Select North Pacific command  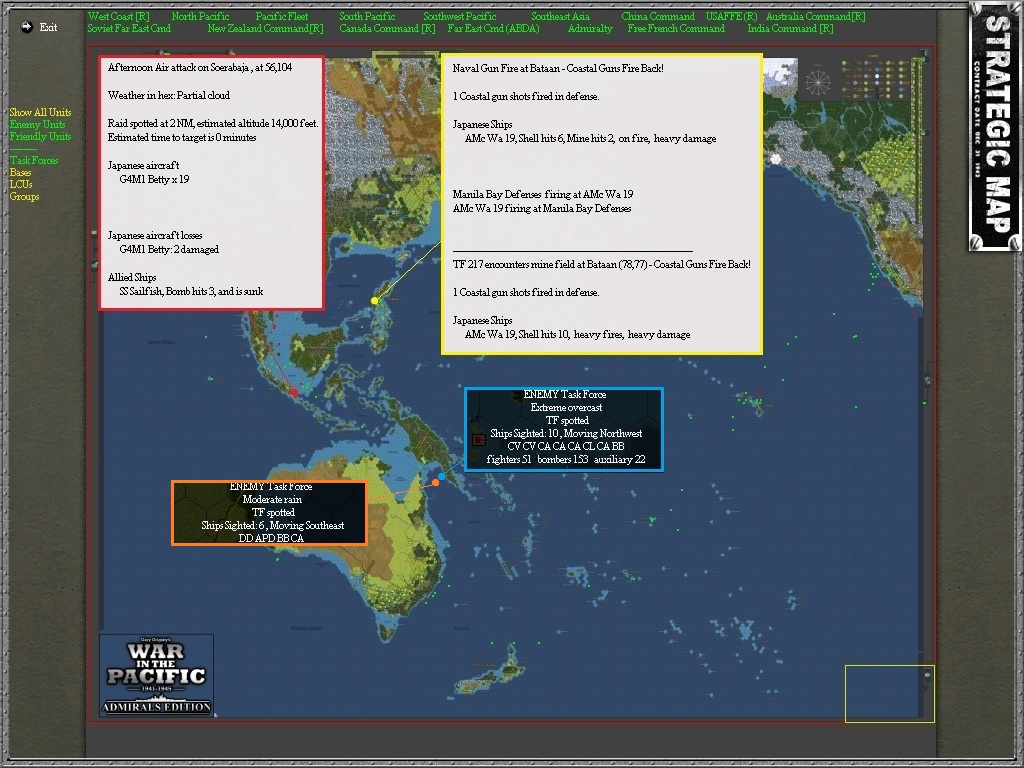200,16
